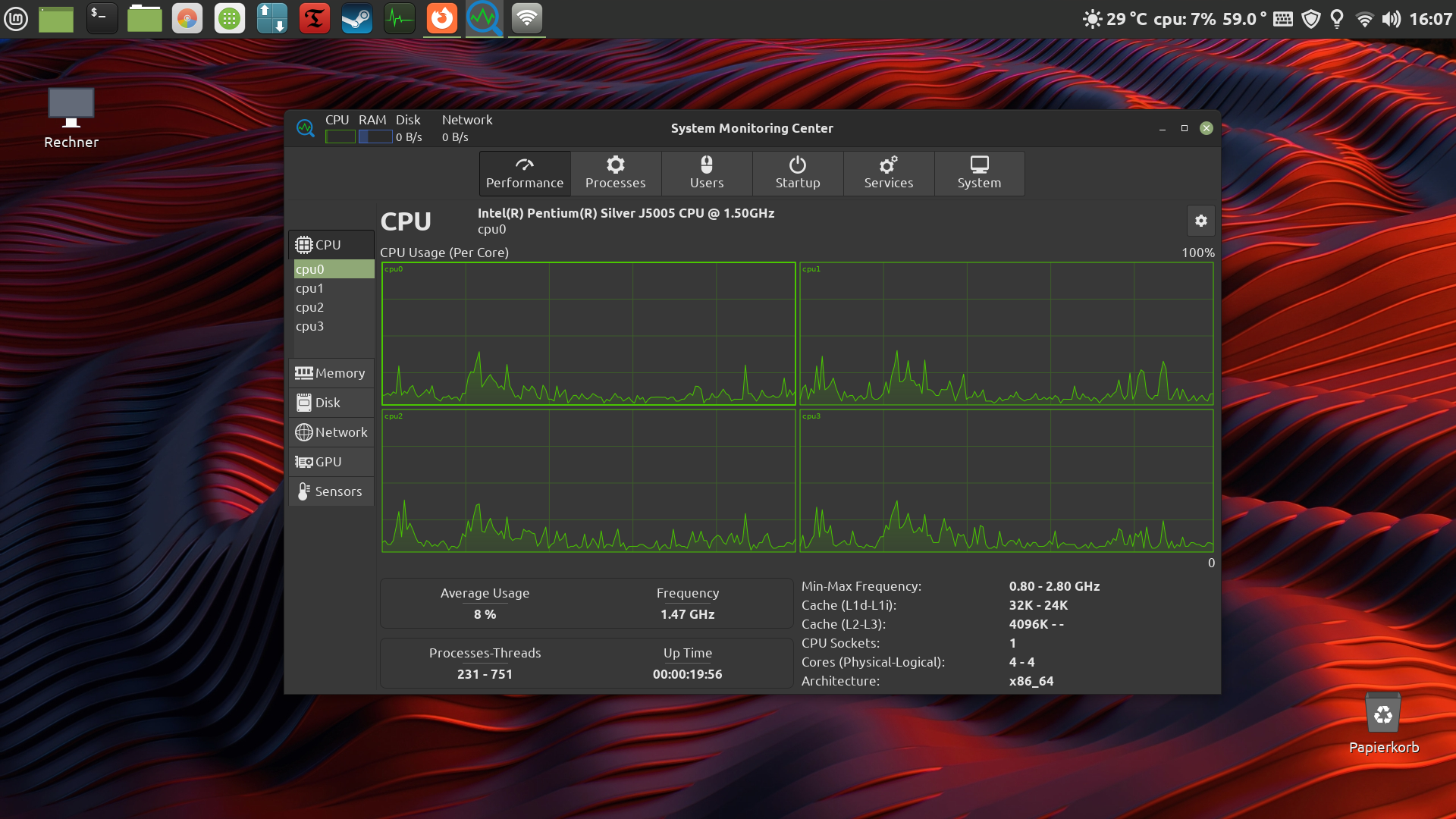Switch to the Processes tab
Screen dimensions: 1456x819
tap(616, 174)
